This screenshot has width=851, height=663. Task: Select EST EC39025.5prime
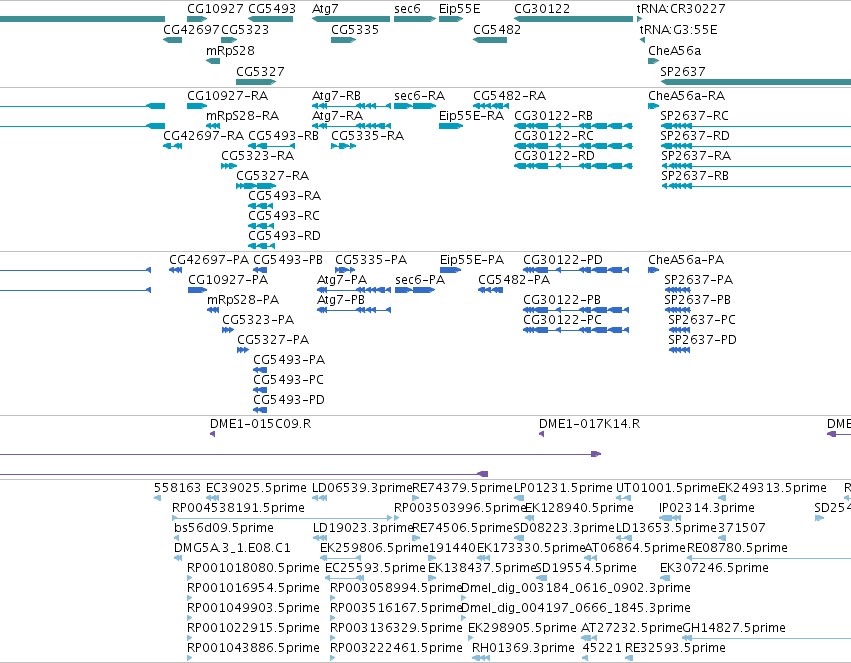[256, 489]
